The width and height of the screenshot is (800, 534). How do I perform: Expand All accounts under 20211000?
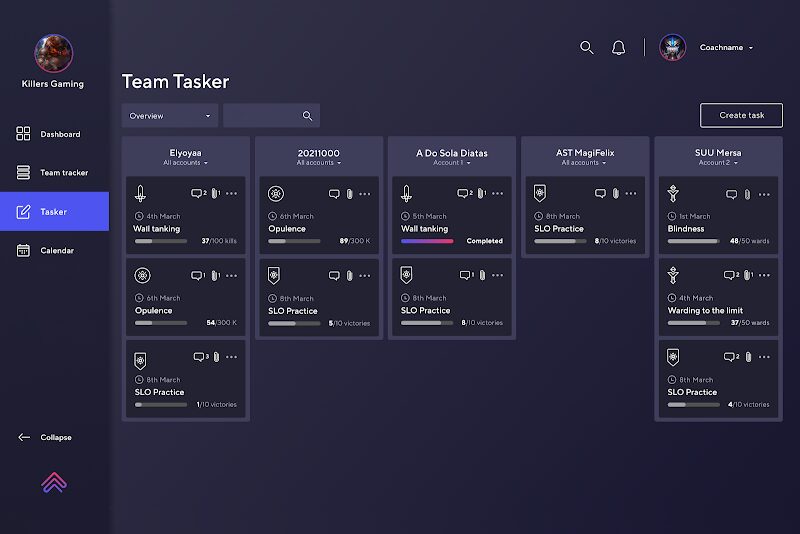[x=318, y=163]
